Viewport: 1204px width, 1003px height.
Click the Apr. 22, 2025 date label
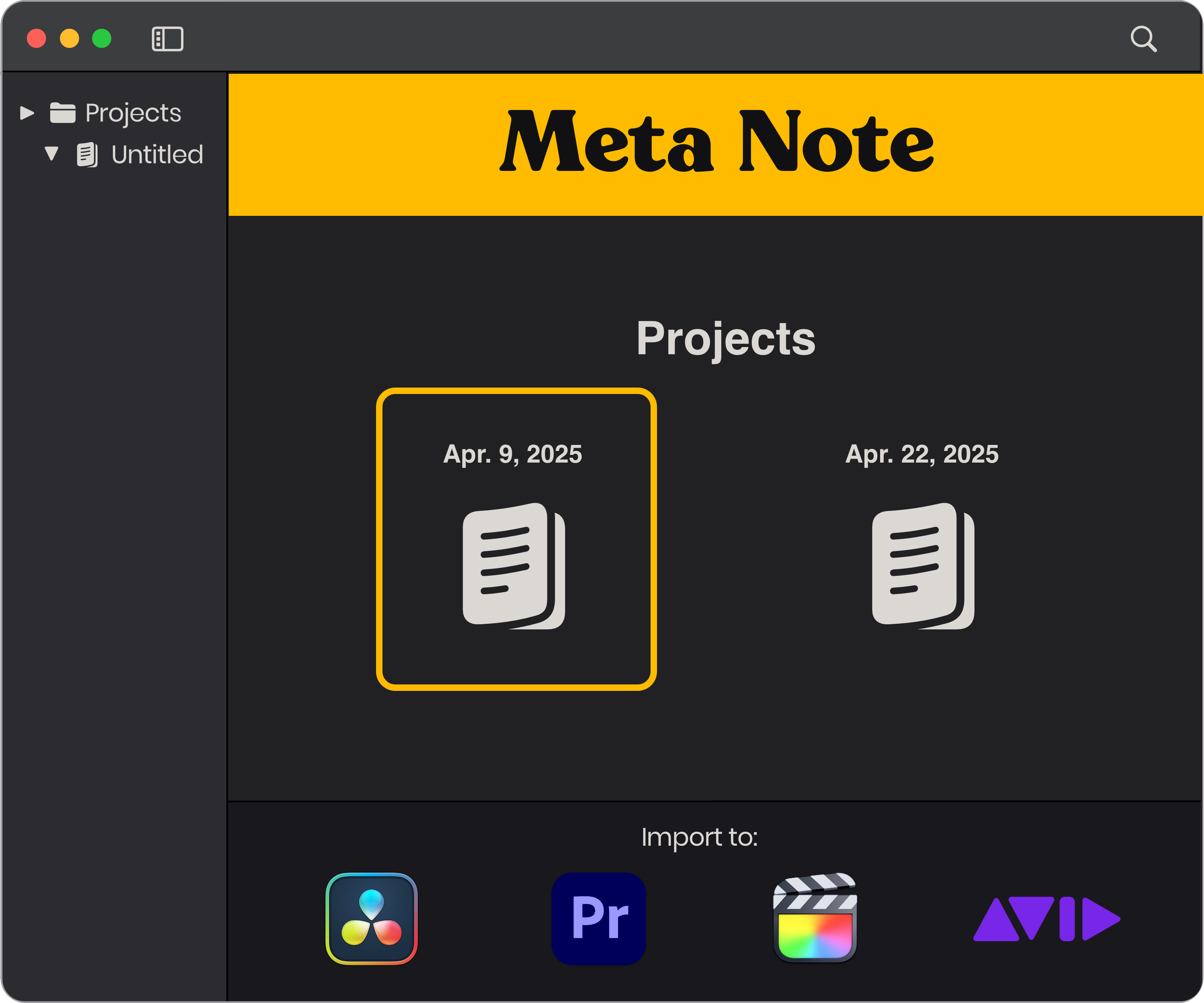(x=922, y=455)
